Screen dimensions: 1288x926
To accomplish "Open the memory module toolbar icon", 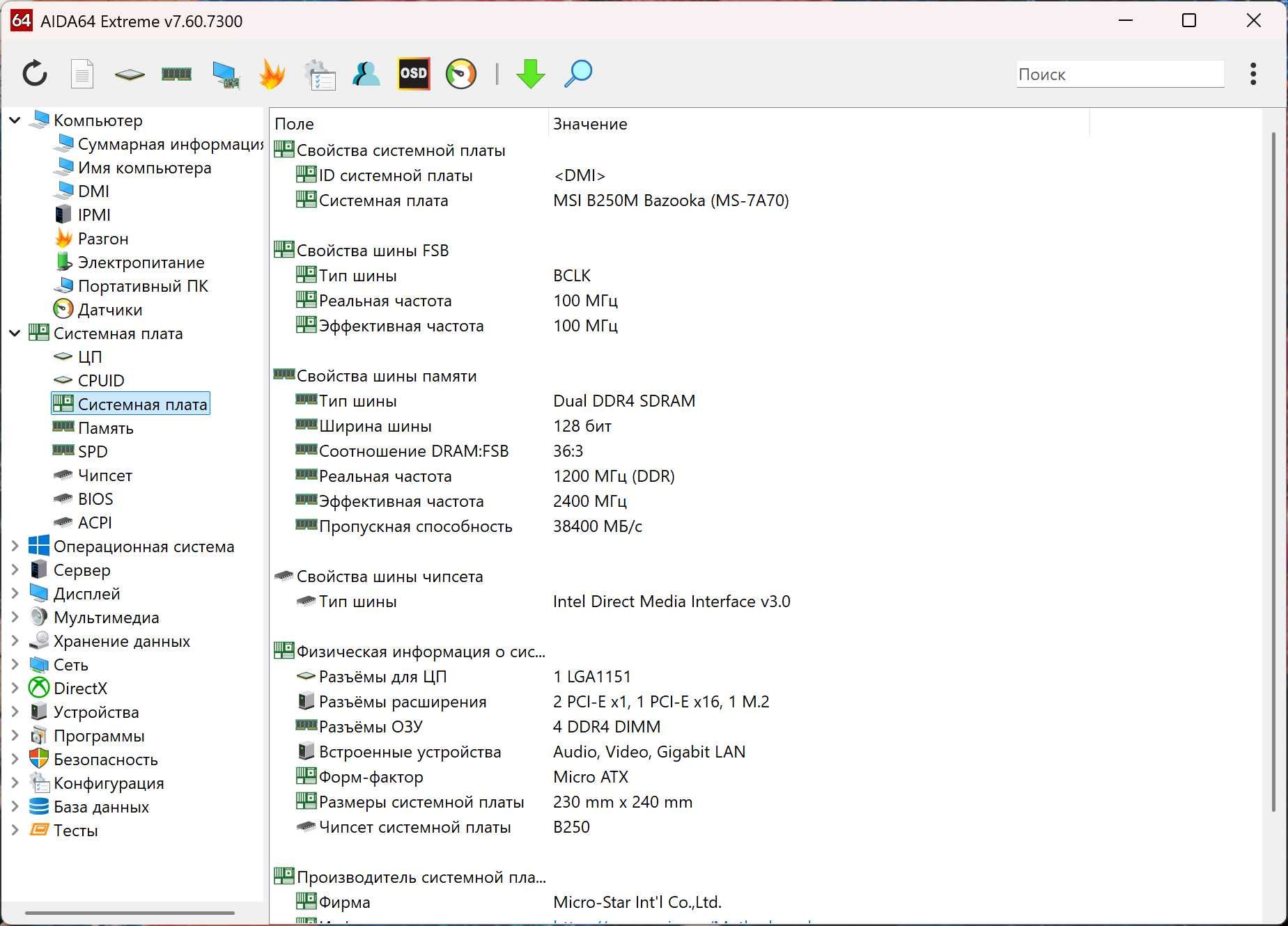I will pos(176,74).
